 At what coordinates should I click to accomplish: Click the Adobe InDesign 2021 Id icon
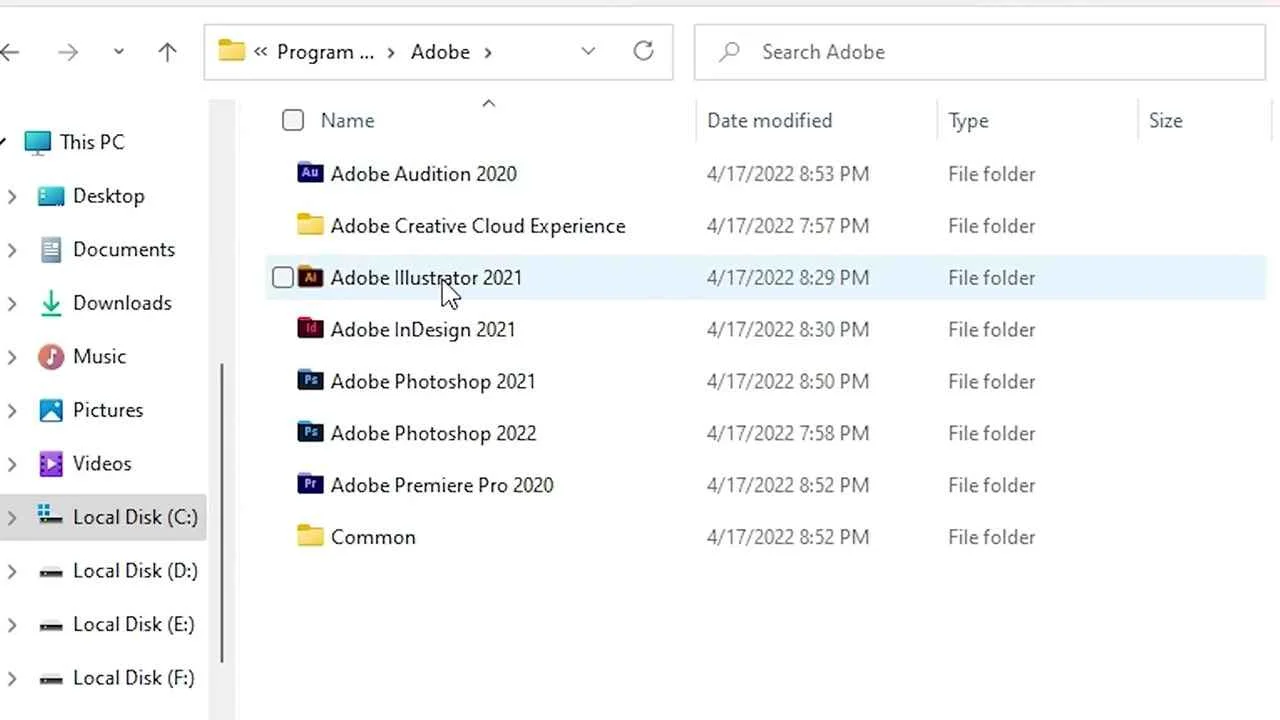pyautogui.click(x=310, y=328)
